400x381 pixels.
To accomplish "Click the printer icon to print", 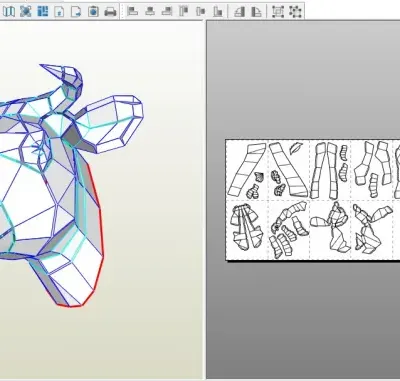I will [x=110, y=12].
